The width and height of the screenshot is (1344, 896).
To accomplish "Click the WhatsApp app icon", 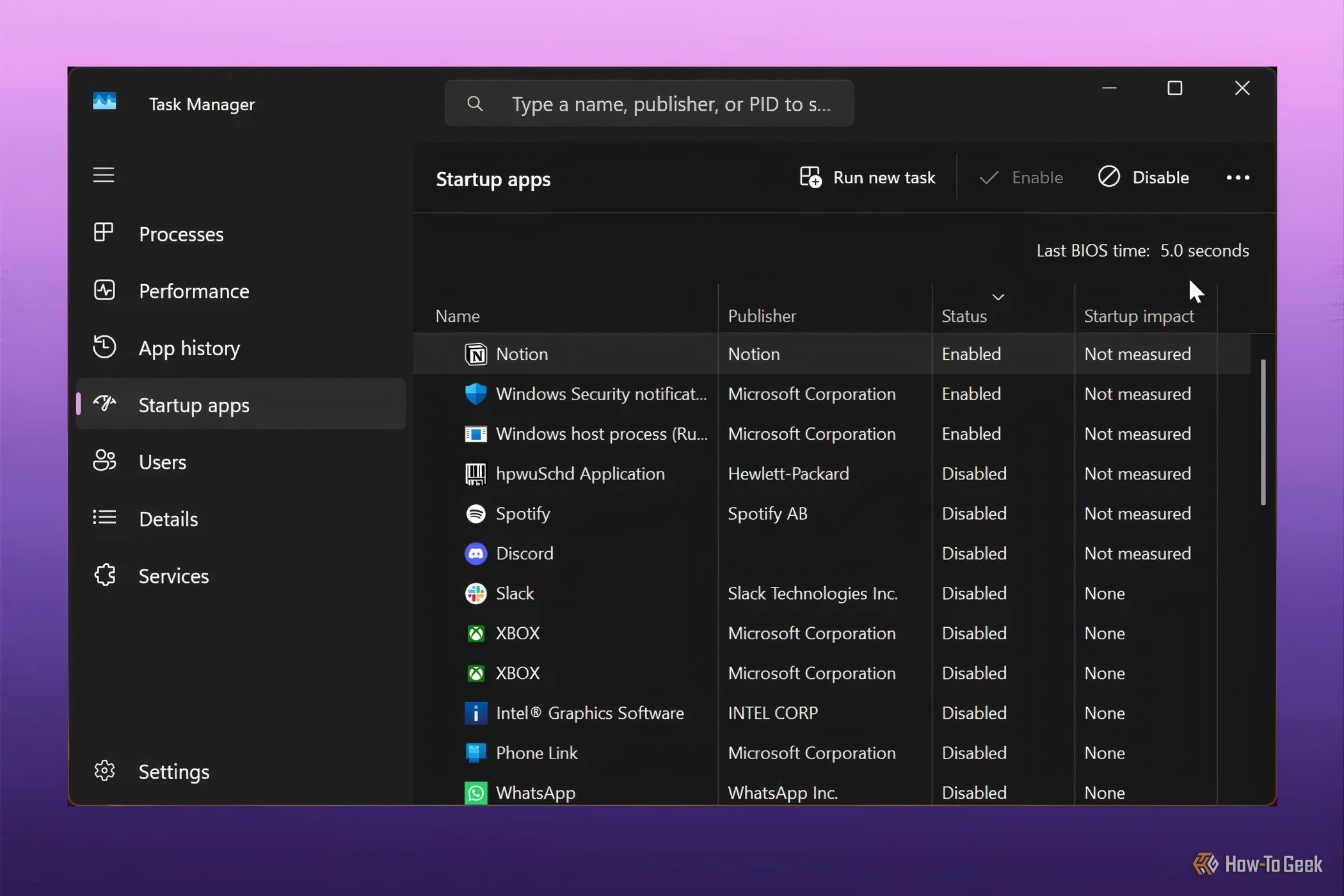I will pos(476,793).
